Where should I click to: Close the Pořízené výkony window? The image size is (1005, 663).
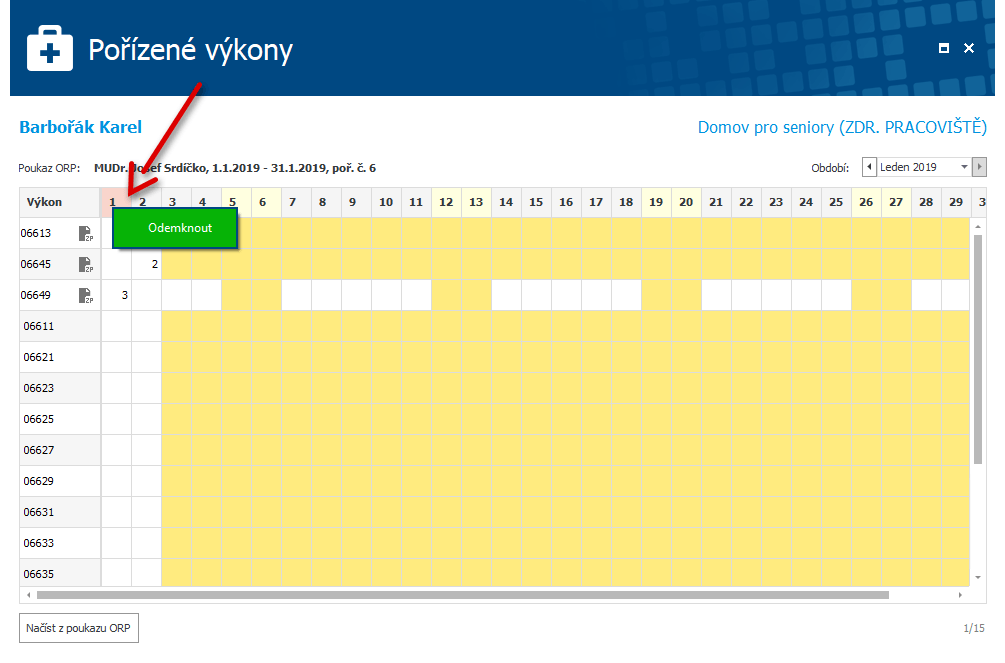969,48
